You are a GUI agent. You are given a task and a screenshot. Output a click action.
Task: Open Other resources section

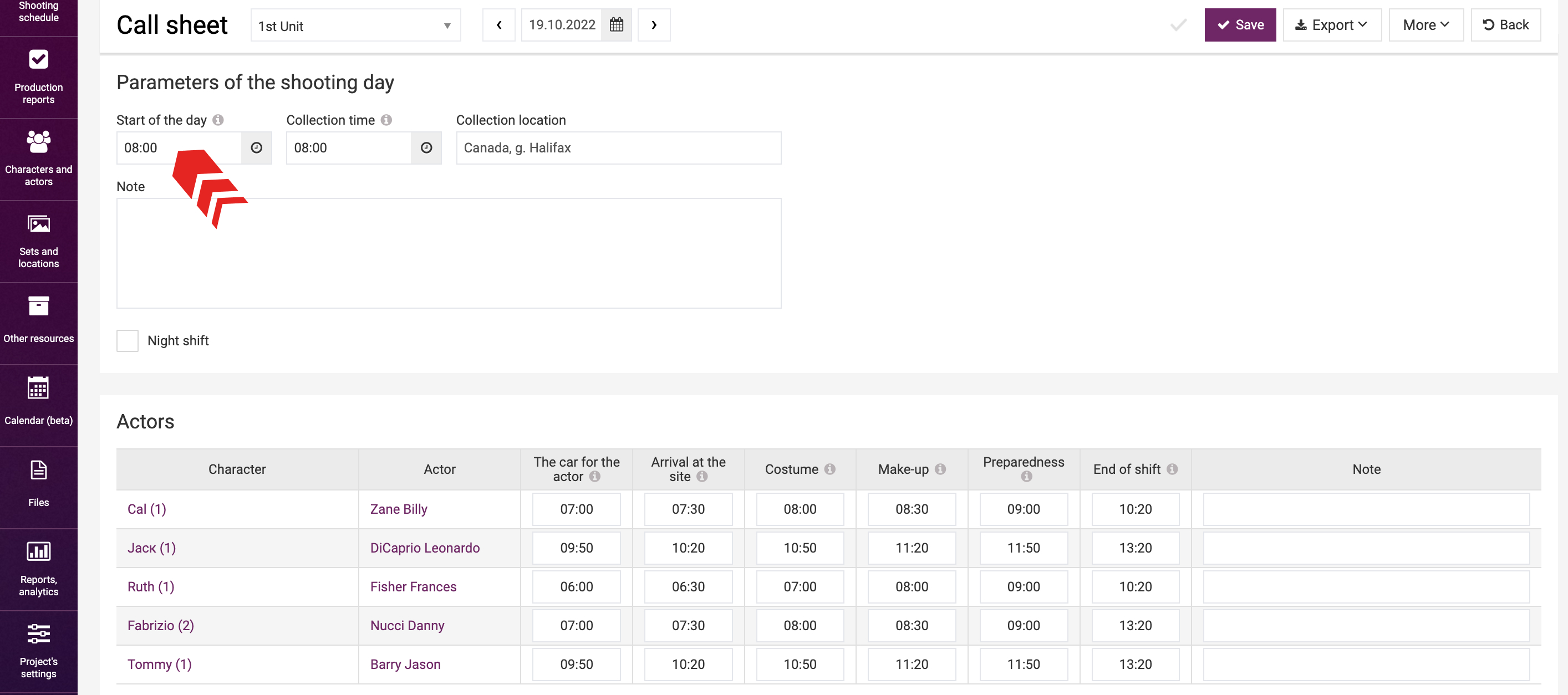[38, 323]
